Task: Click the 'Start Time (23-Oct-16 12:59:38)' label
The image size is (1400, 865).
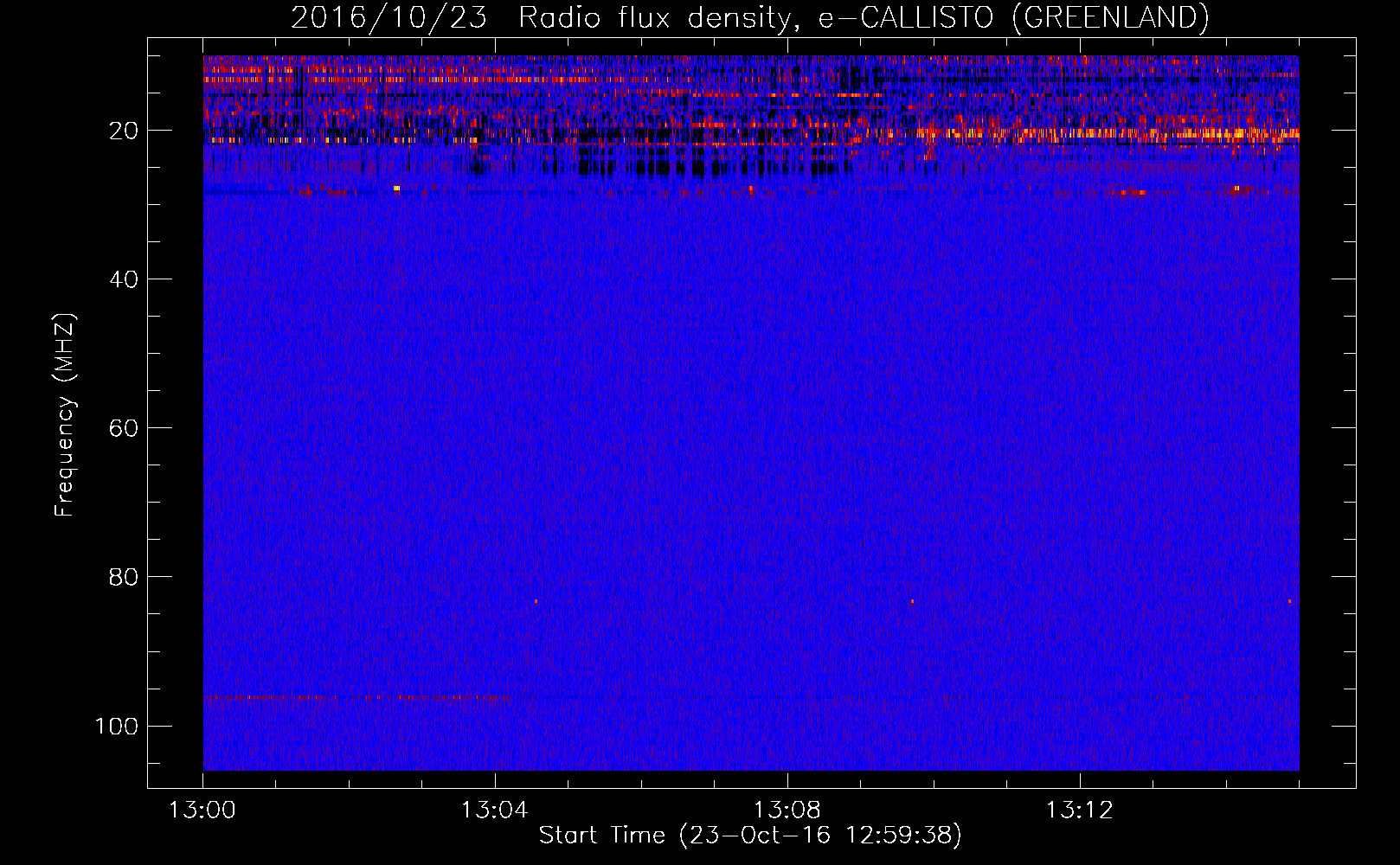Action: point(750,836)
